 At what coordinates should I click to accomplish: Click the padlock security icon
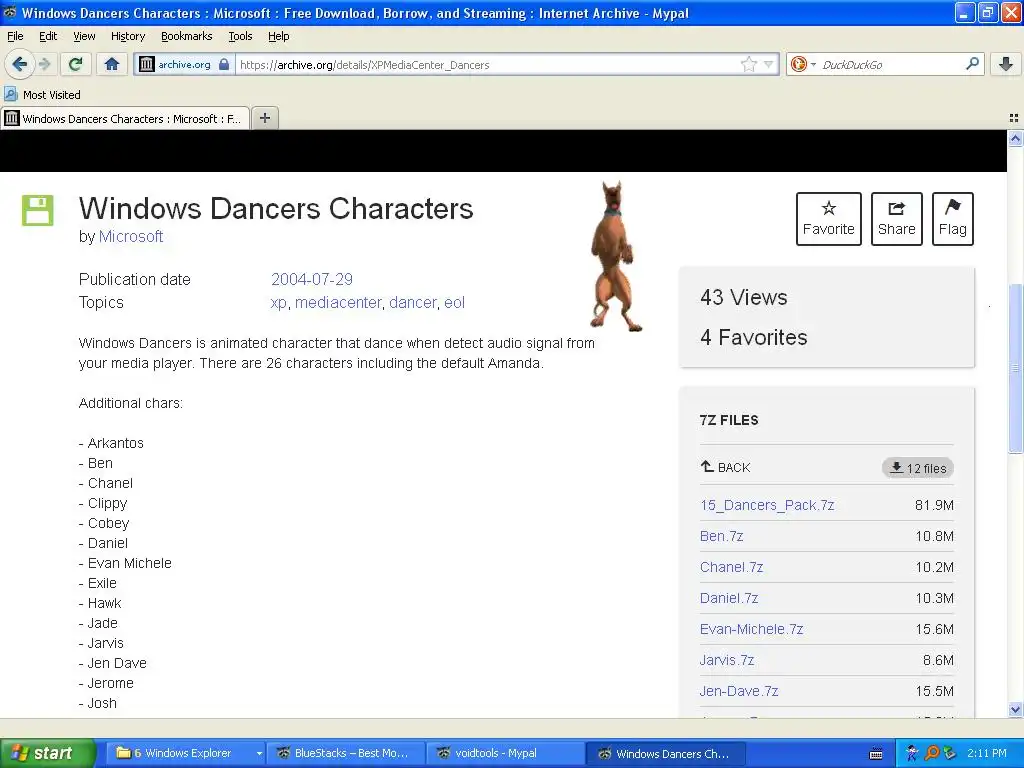224,64
